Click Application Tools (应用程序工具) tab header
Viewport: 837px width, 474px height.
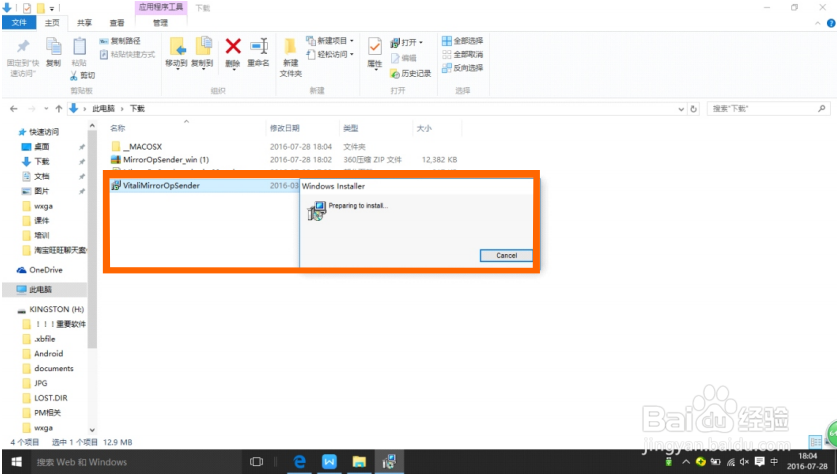(x=161, y=7)
